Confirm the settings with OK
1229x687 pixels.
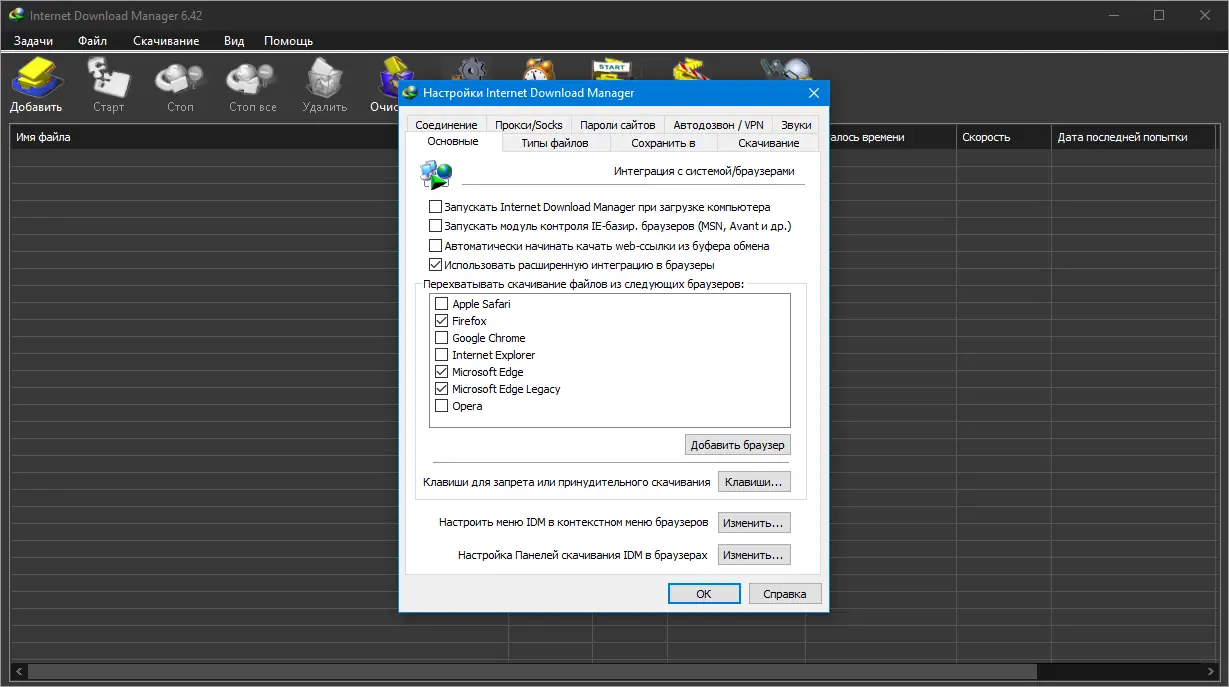coord(704,593)
